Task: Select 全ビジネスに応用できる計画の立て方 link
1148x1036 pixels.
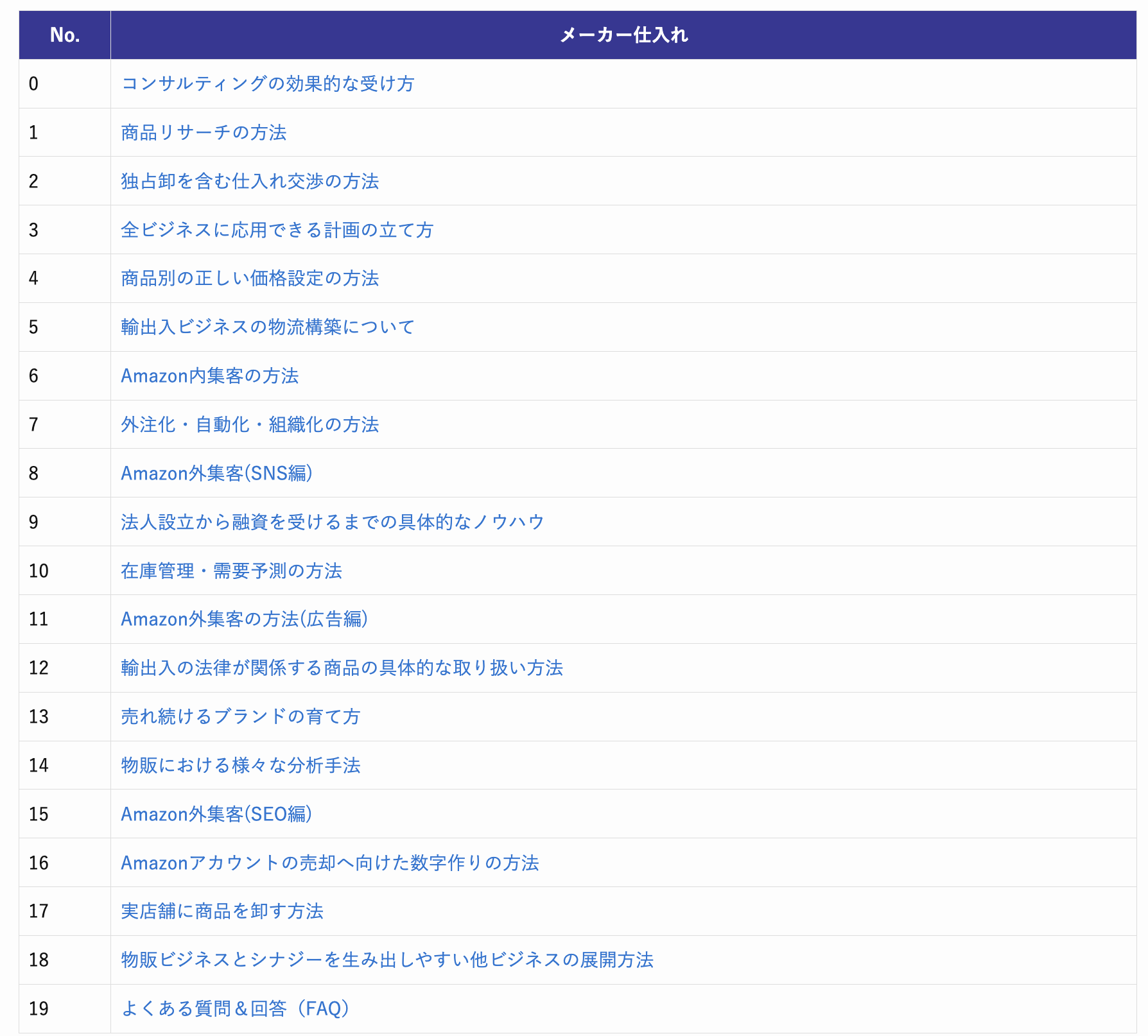Action: tap(277, 230)
